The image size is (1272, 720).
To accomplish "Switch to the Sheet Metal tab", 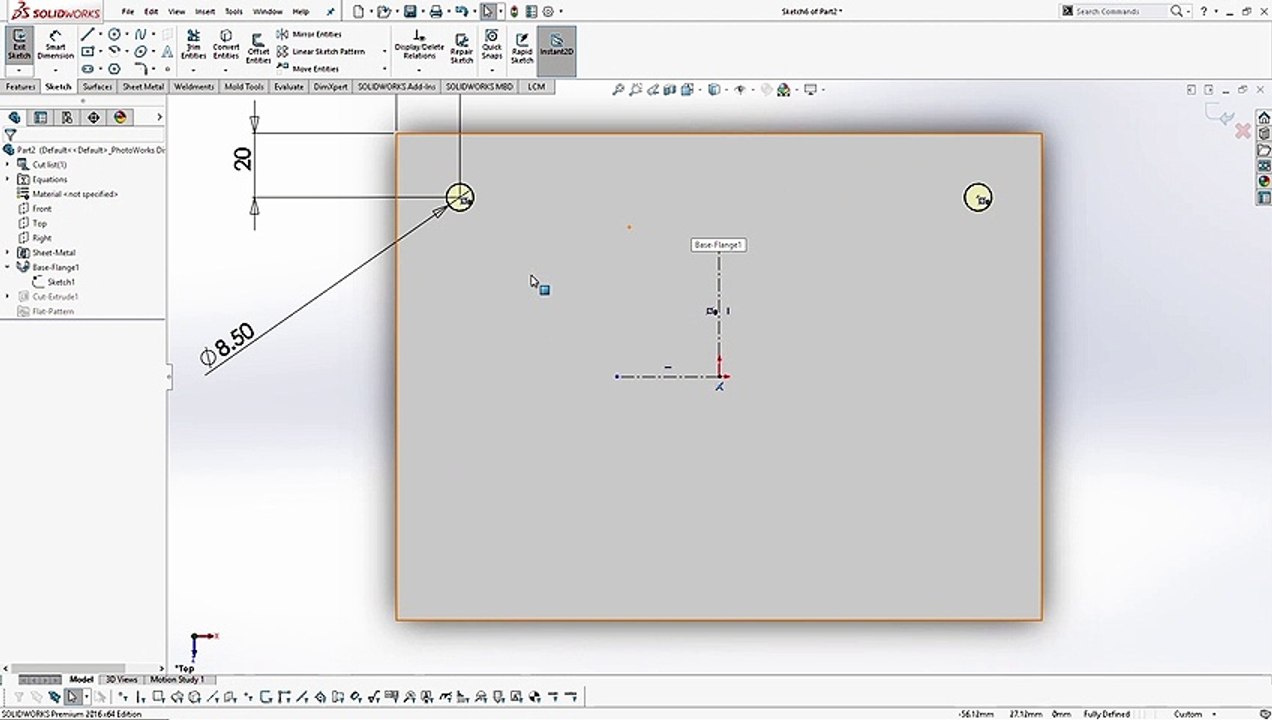I will tap(143, 87).
